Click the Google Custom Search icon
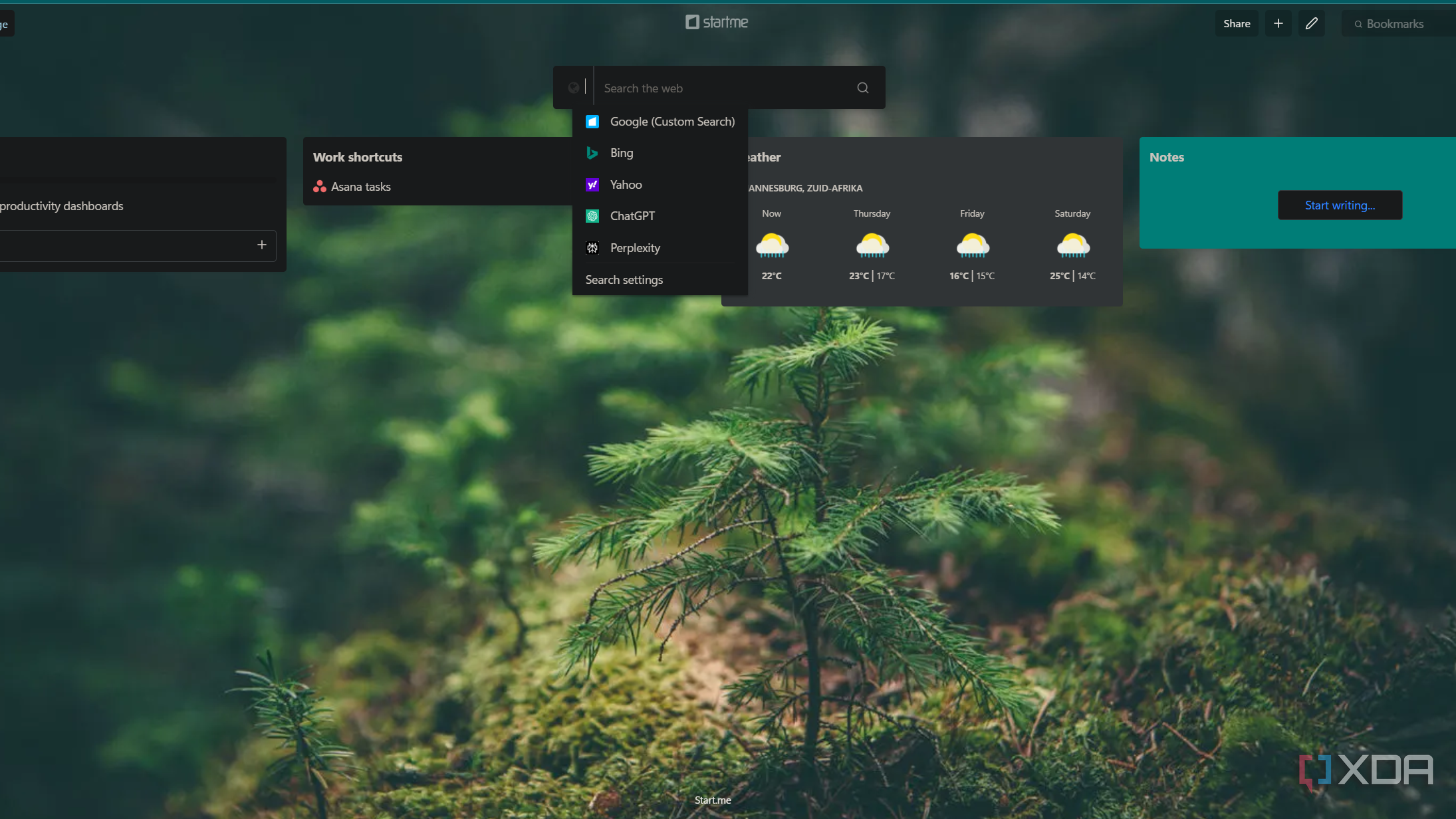The height and width of the screenshot is (819, 1456). (x=592, y=122)
